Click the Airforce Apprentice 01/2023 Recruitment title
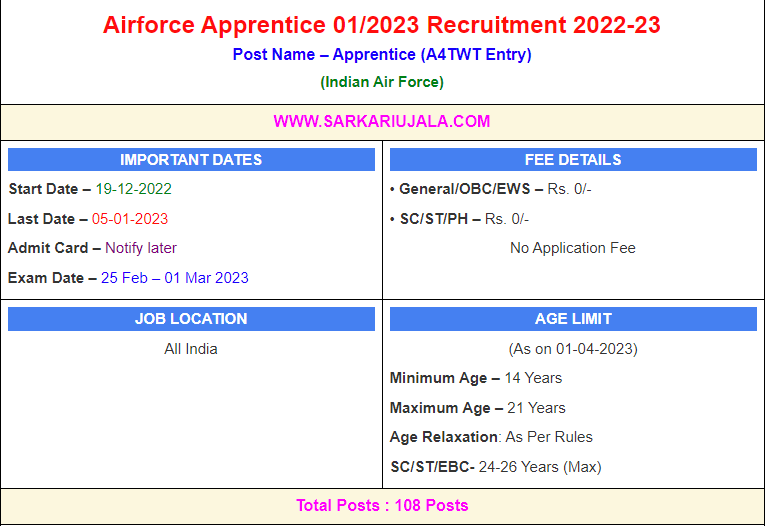Screen dimensions: 767x526 tap(382, 25)
